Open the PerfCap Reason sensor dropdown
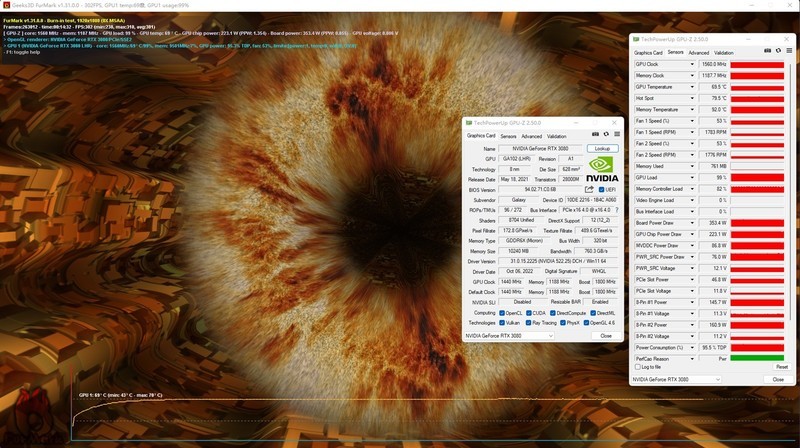Viewport: 800px width, 448px height. tap(692, 359)
